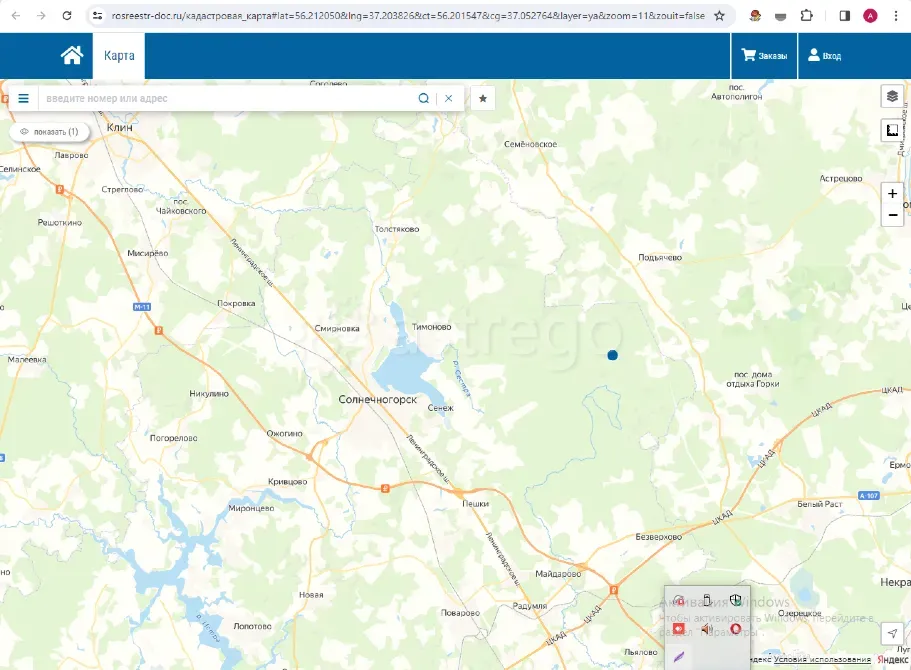The height and width of the screenshot is (670, 911).
Task: Zoom out the map with minus
Action: click(x=892, y=215)
